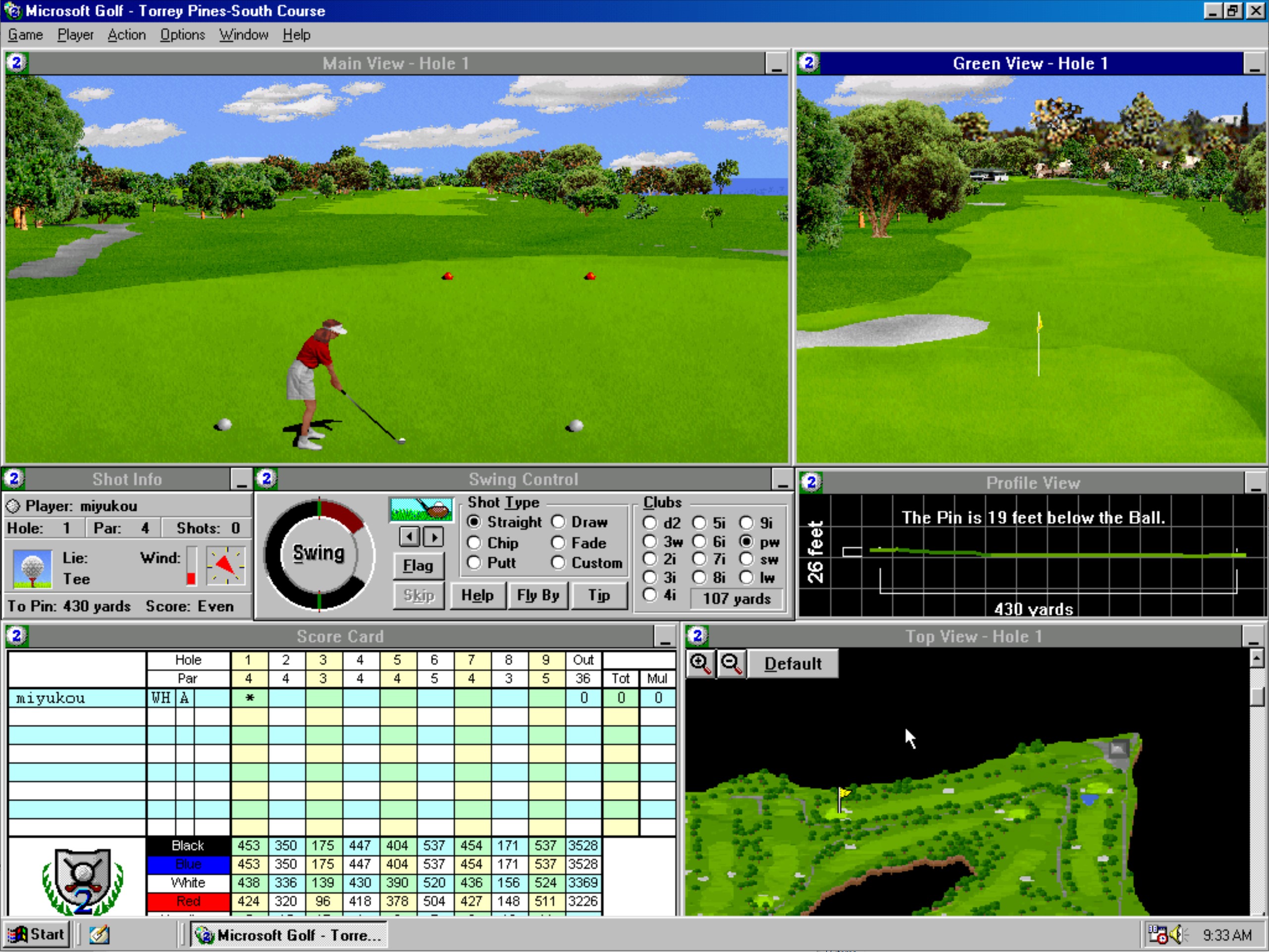
Task: Click the shot aim left arrow
Action: [x=410, y=537]
